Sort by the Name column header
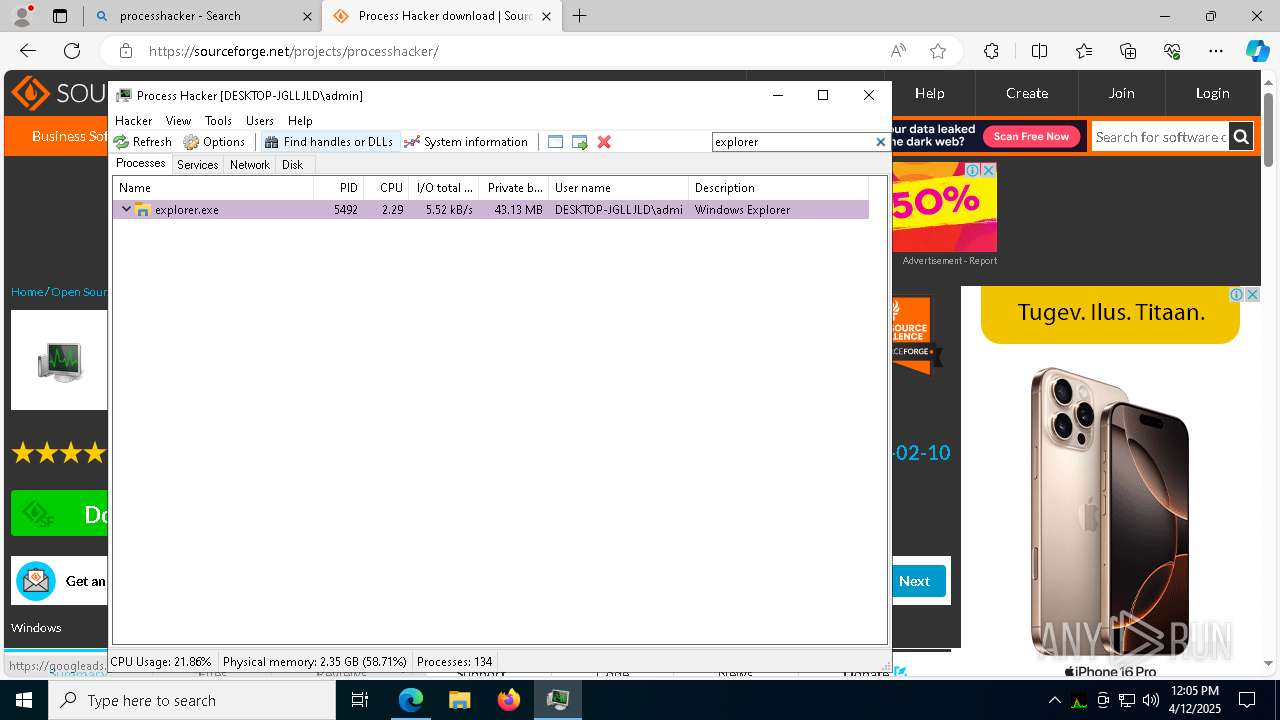 coord(213,188)
